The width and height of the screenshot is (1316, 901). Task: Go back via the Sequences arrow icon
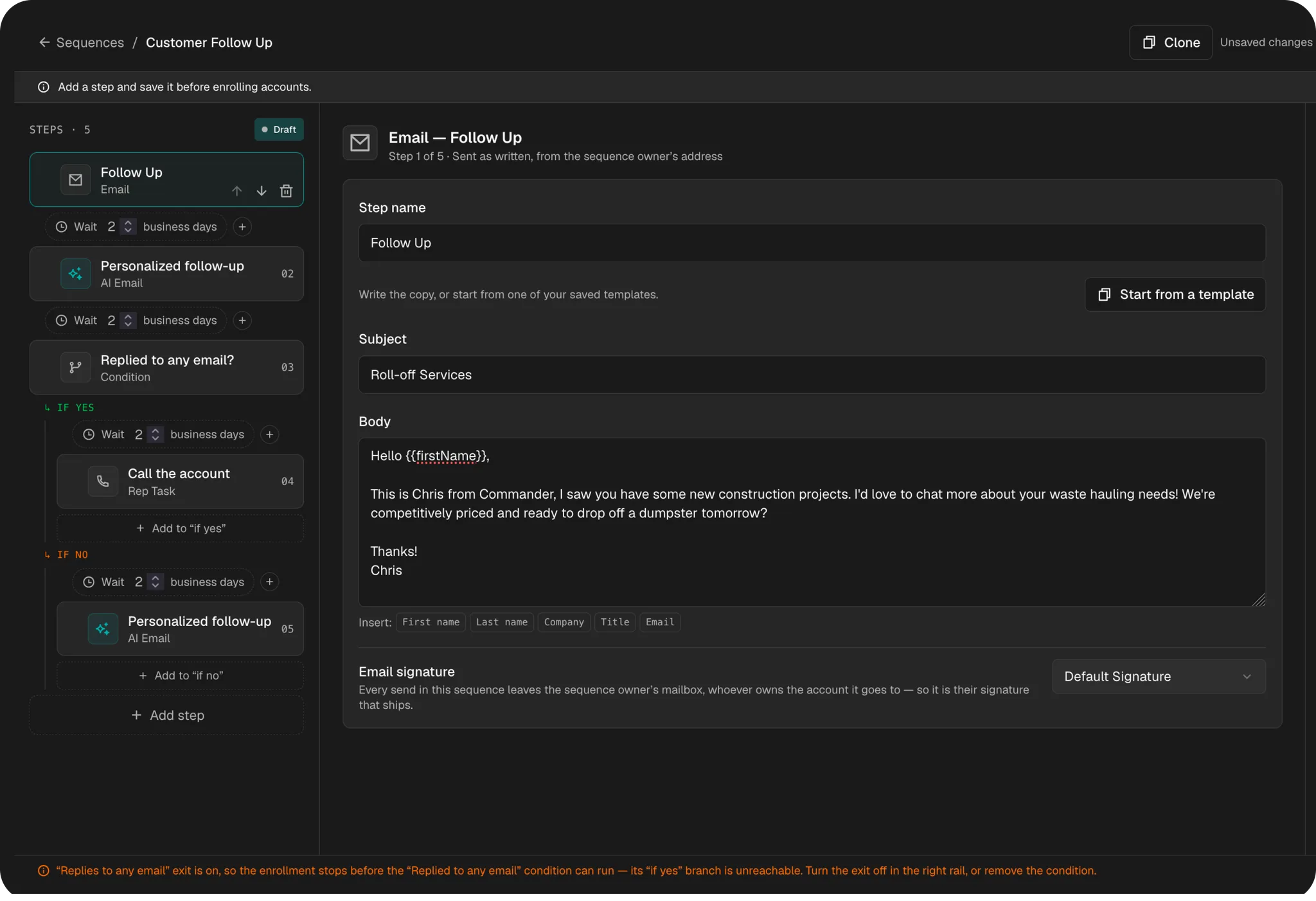point(44,42)
